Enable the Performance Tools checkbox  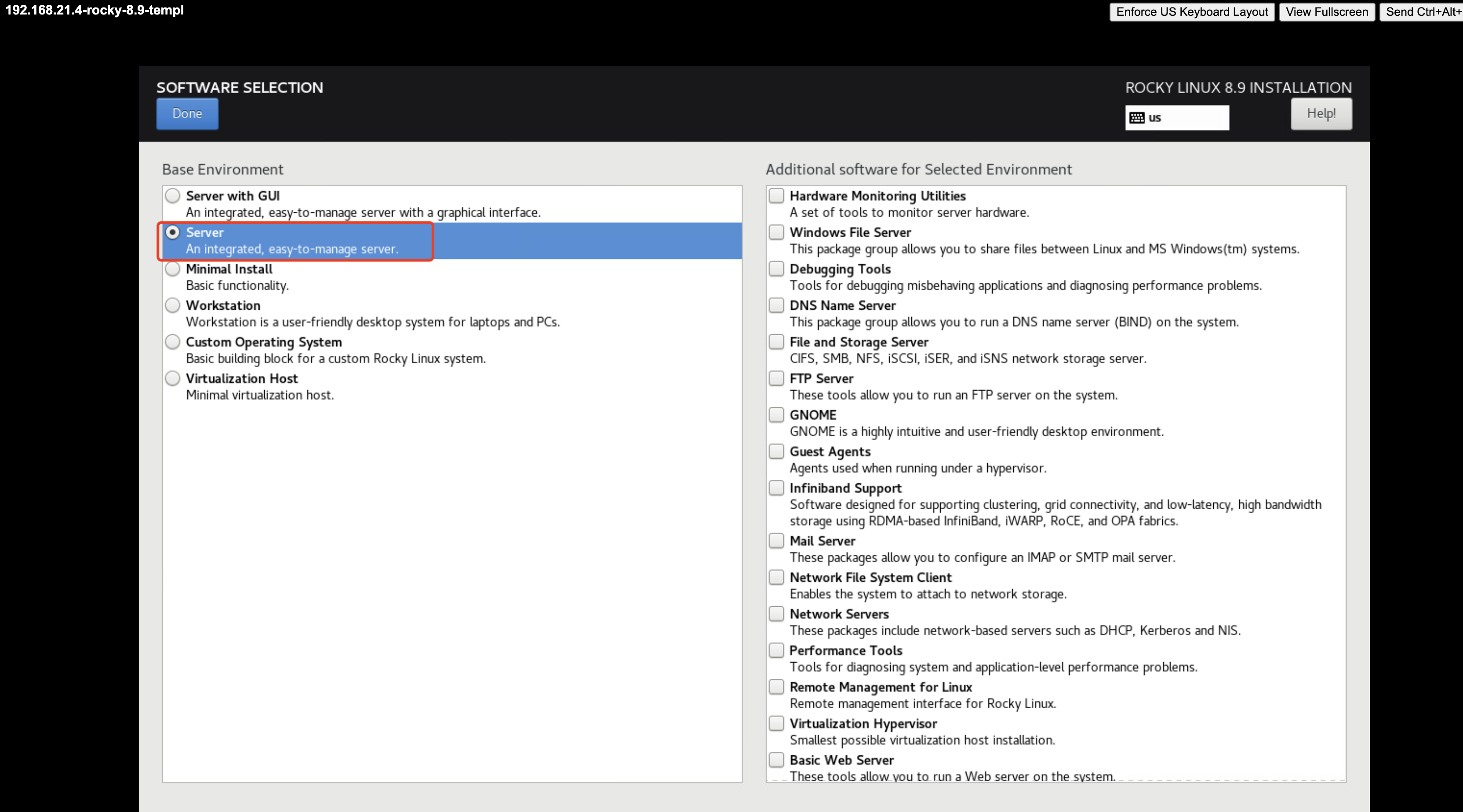[x=776, y=651]
